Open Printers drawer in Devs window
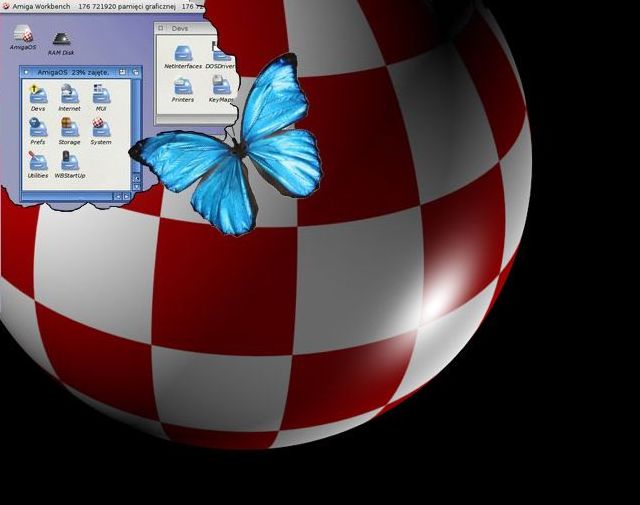Image resolution: width=640 pixels, height=505 pixels. pyautogui.click(x=183, y=87)
